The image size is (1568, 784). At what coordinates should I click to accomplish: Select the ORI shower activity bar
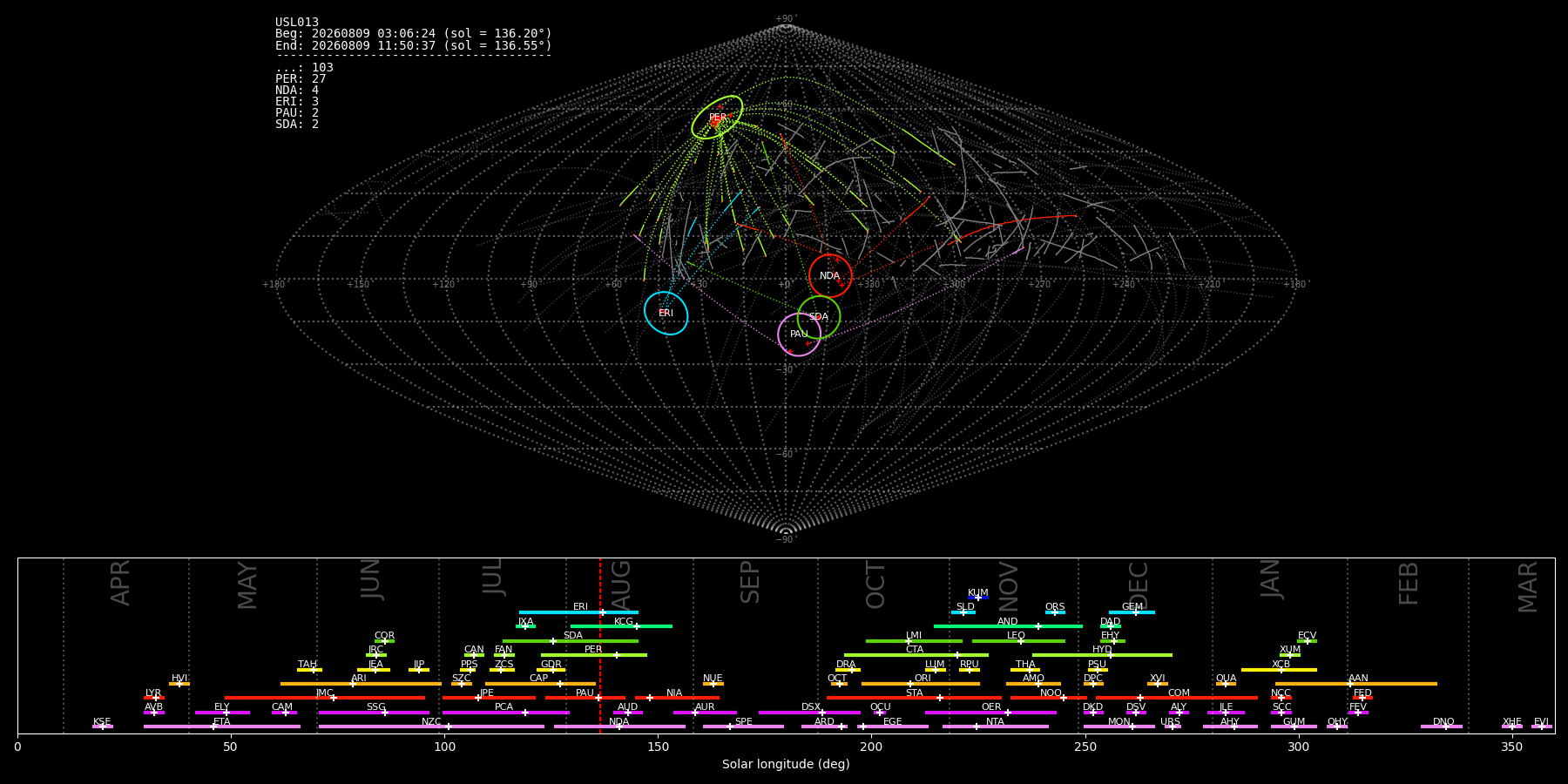pyautogui.click(x=921, y=684)
